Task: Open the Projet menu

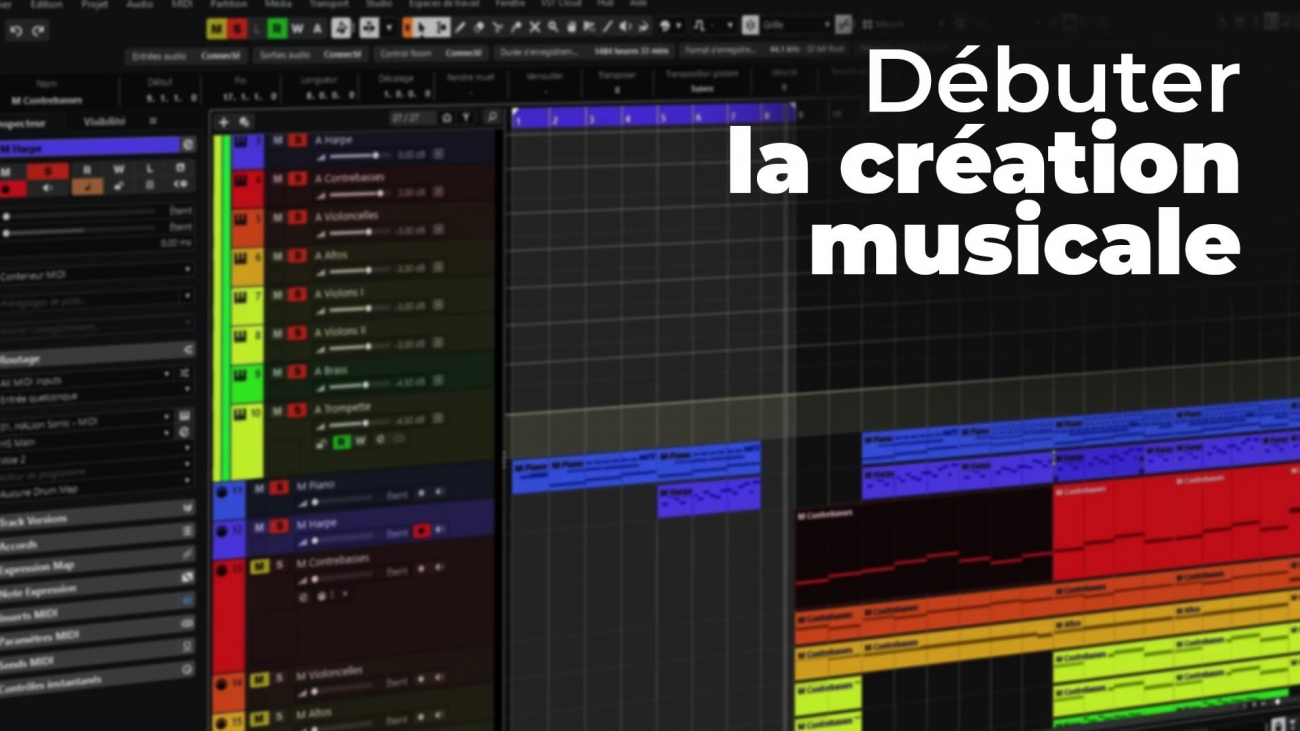Action: (x=94, y=5)
